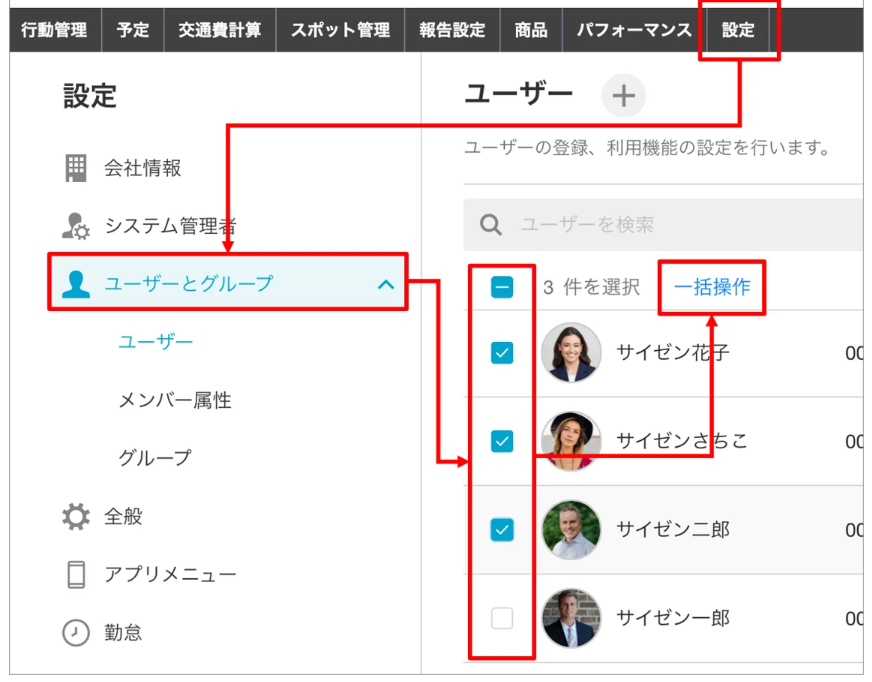
Task: Open 全般 settings
Action: [123, 516]
